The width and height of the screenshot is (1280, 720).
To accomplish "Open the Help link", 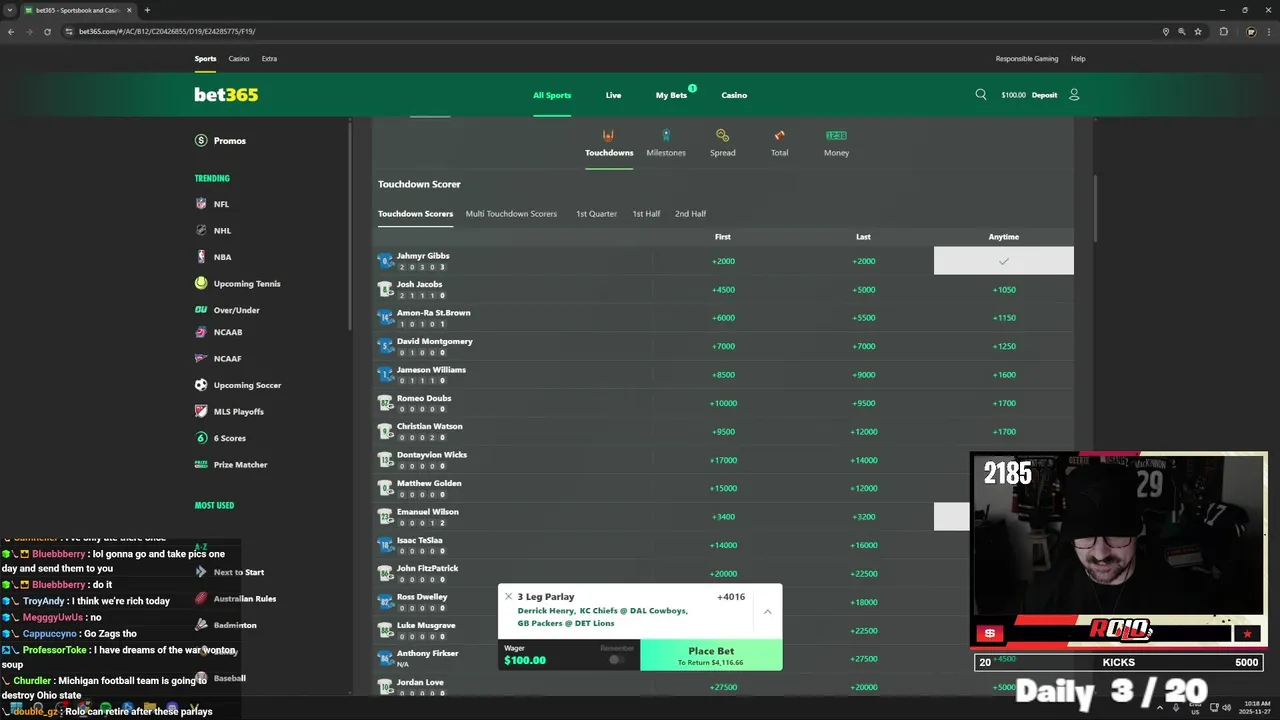I will 1078,59.
